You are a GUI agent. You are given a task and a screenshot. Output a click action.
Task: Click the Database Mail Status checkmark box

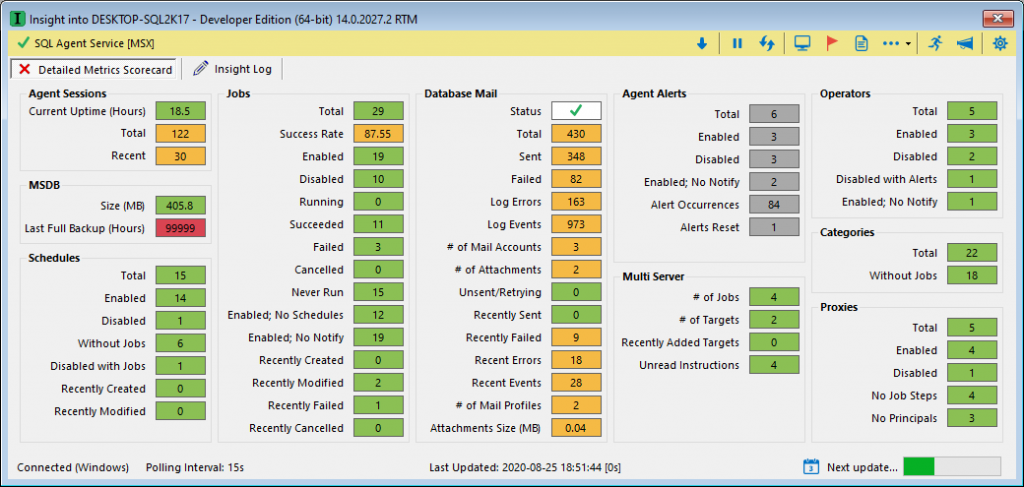(x=576, y=111)
